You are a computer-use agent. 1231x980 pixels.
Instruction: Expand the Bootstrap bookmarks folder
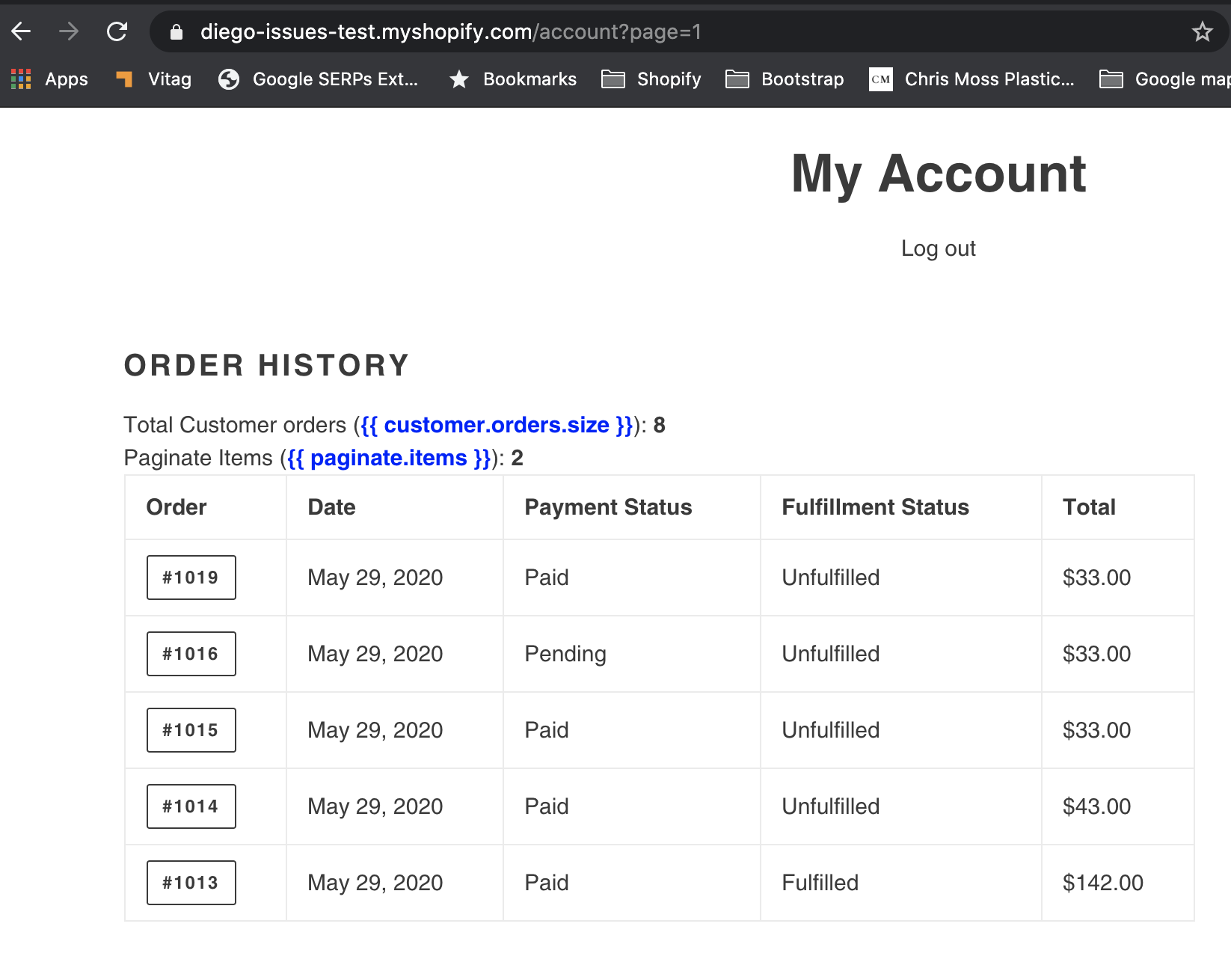point(785,79)
